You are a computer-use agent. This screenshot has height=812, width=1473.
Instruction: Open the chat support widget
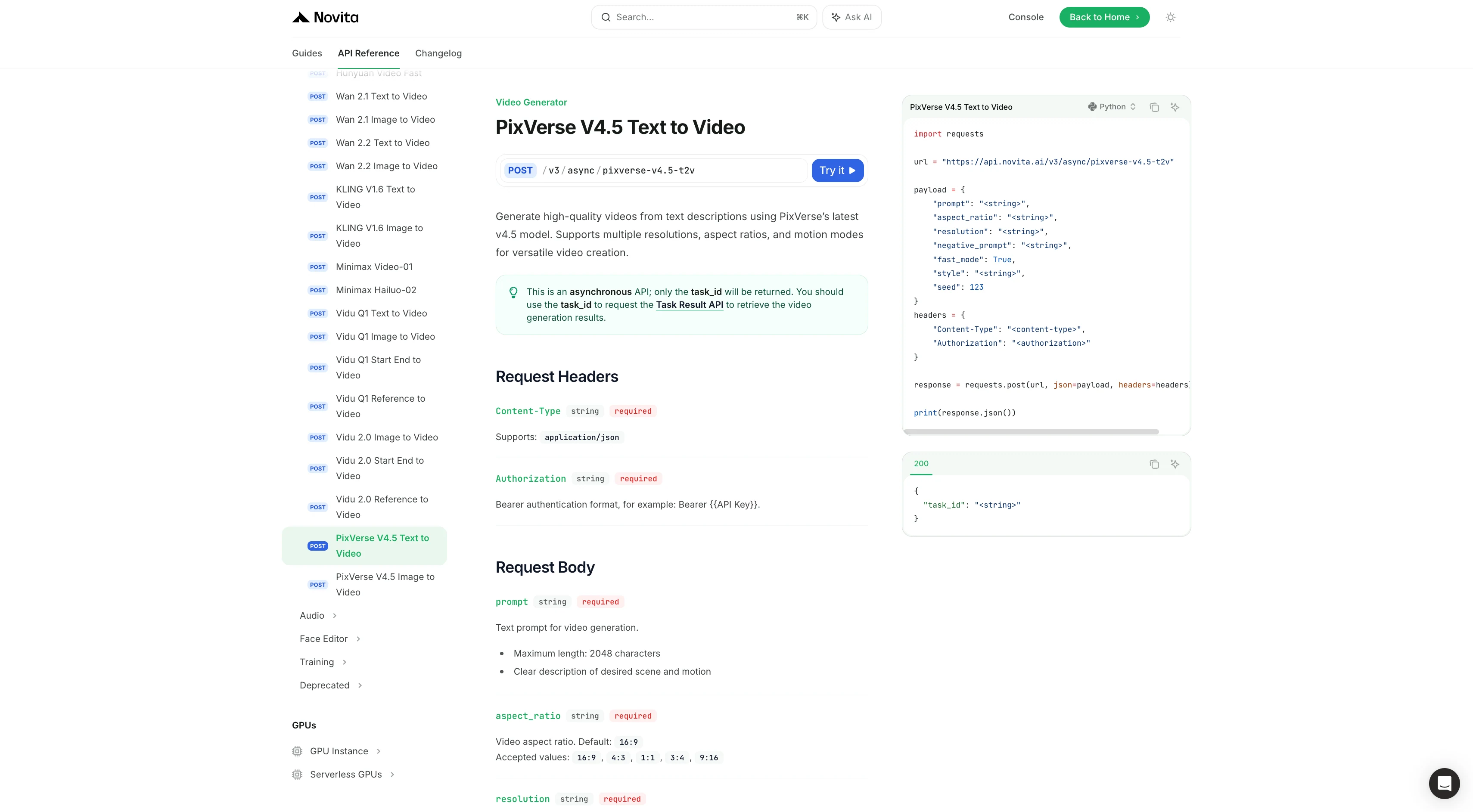(1444, 783)
